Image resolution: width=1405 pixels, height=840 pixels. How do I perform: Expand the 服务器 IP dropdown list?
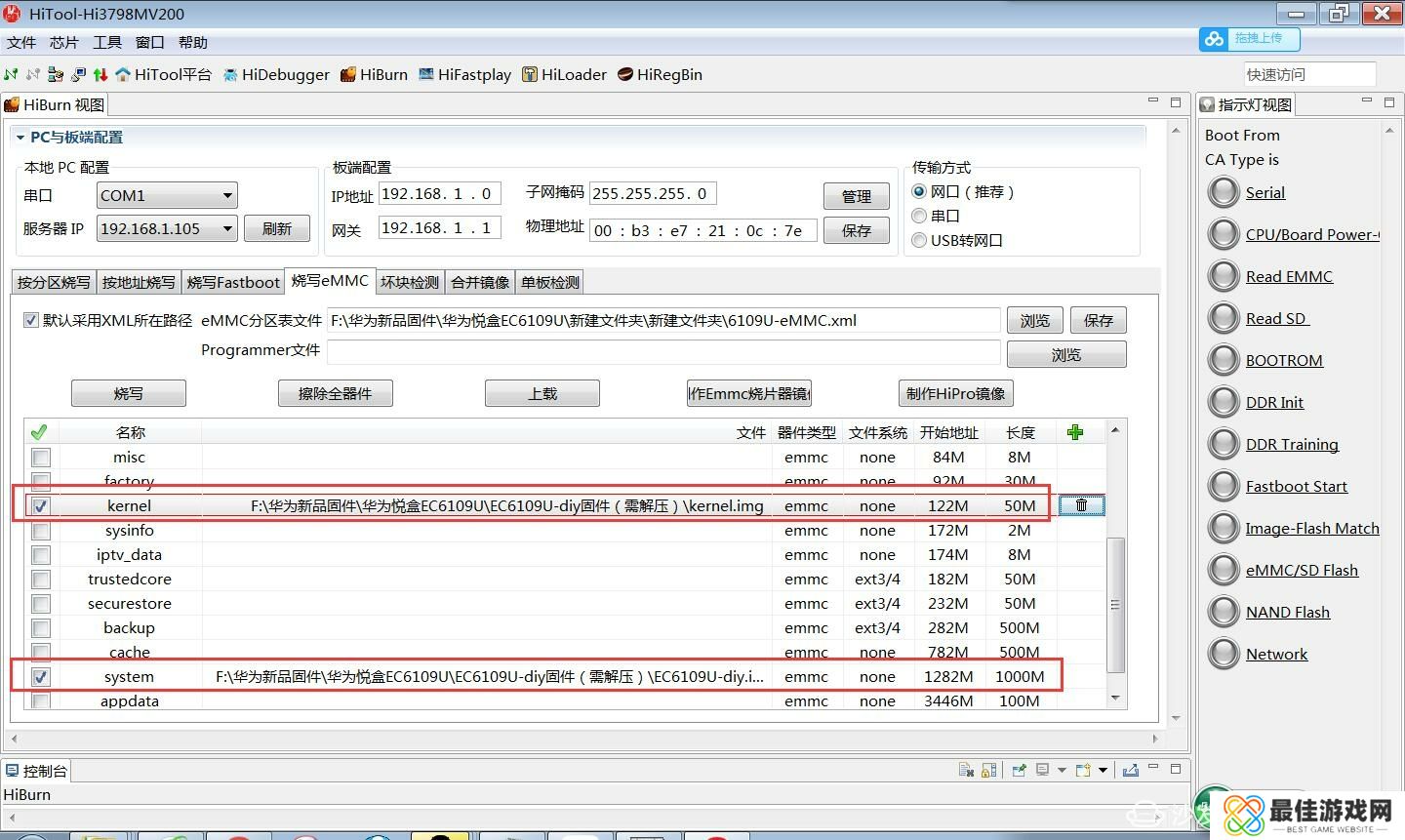point(226,228)
